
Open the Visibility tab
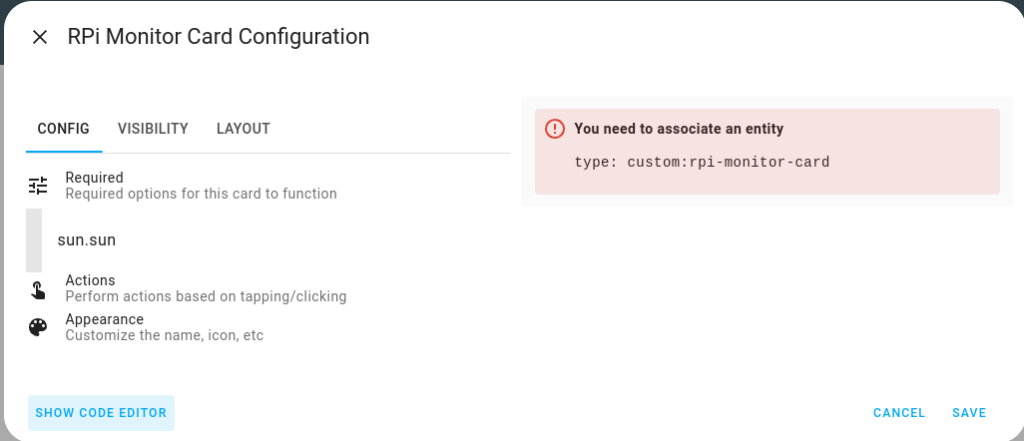coord(153,129)
